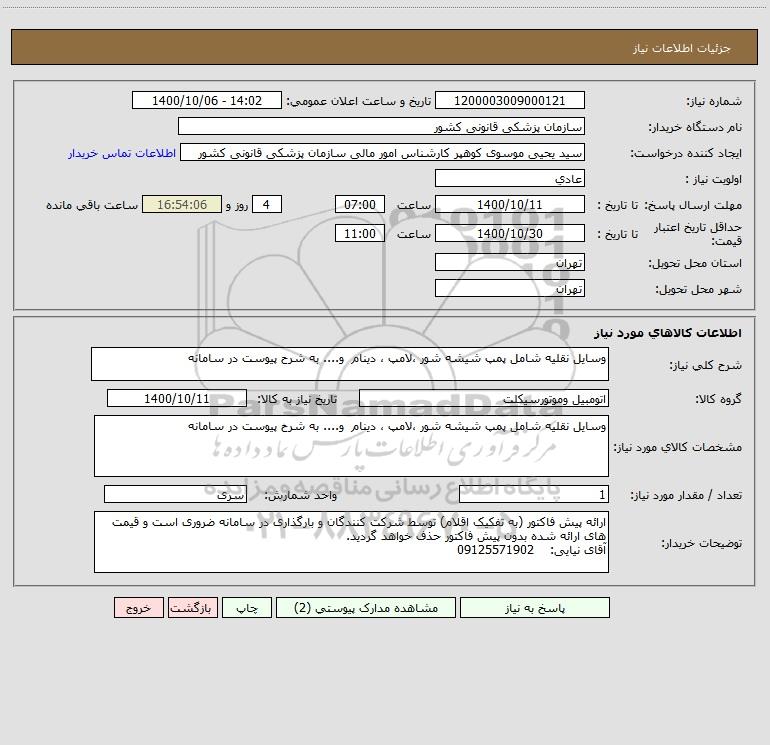Image resolution: width=770 pixels, height=745 pixels.
Task: Click buyer notes text box with 09125571902
Action: point(351,542)
